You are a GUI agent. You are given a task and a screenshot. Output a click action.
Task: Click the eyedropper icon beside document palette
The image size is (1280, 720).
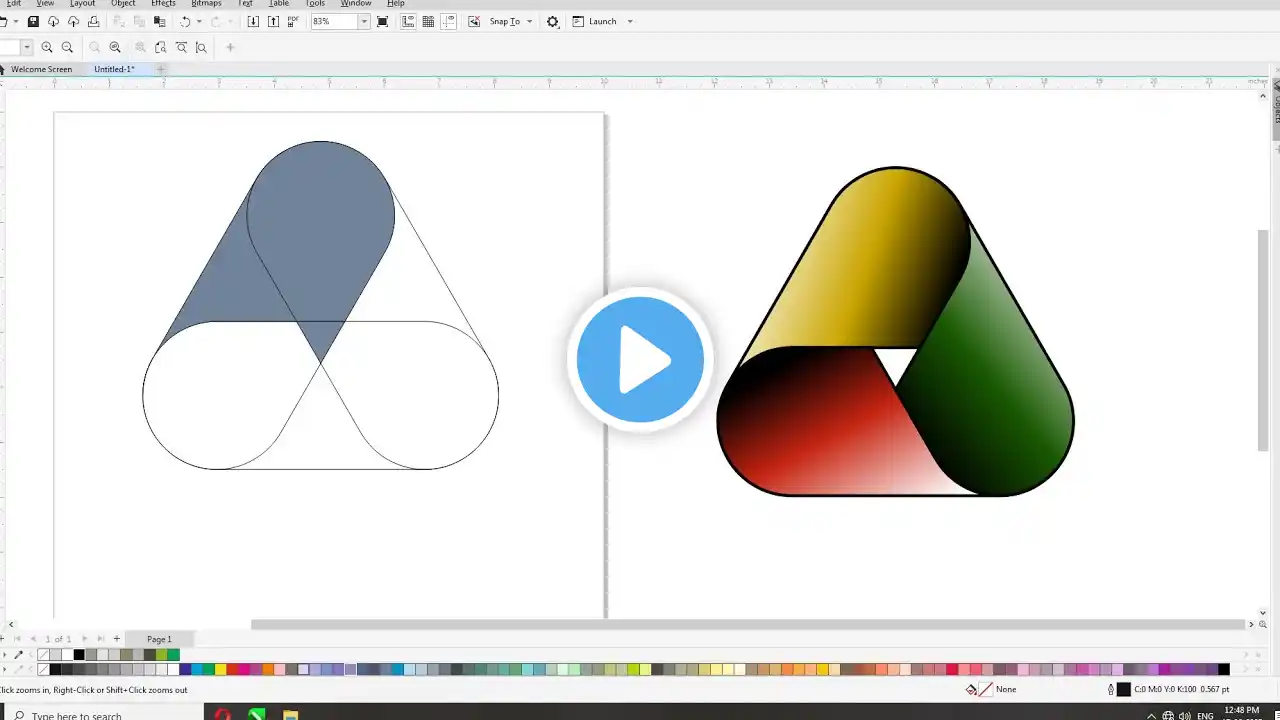click(x=18, y=655)
